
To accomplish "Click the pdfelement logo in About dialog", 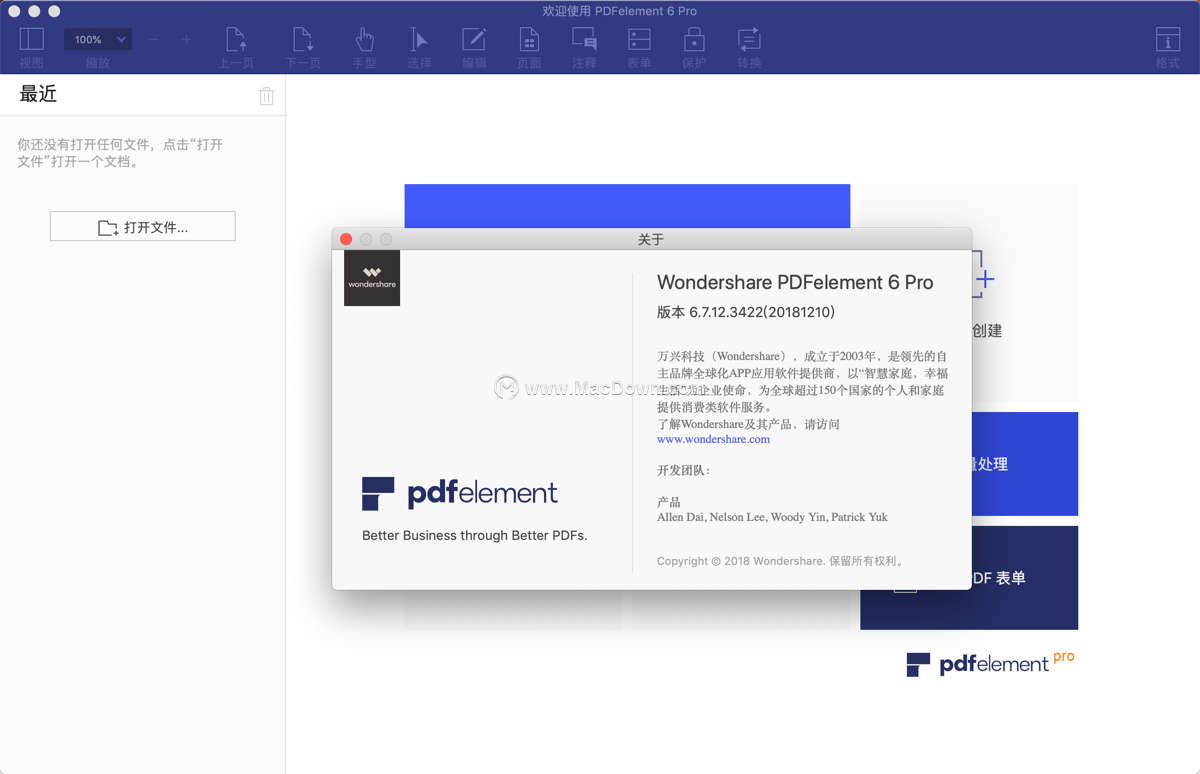I will pyautogui.click(x=460, y=493).
